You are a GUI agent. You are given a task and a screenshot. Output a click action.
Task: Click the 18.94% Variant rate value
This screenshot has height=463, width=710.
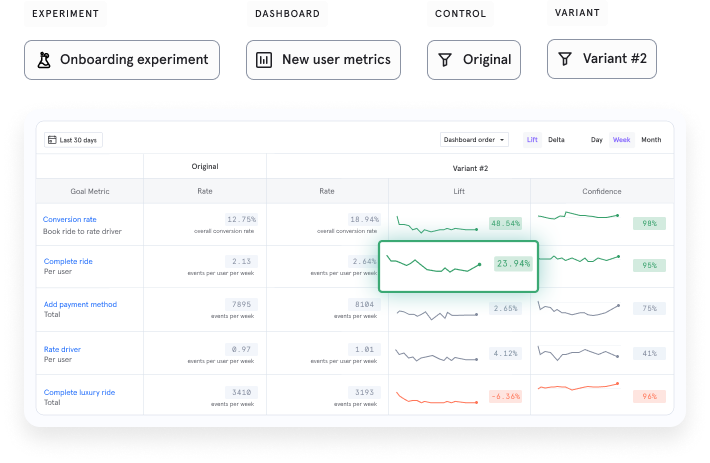[365, 219]
